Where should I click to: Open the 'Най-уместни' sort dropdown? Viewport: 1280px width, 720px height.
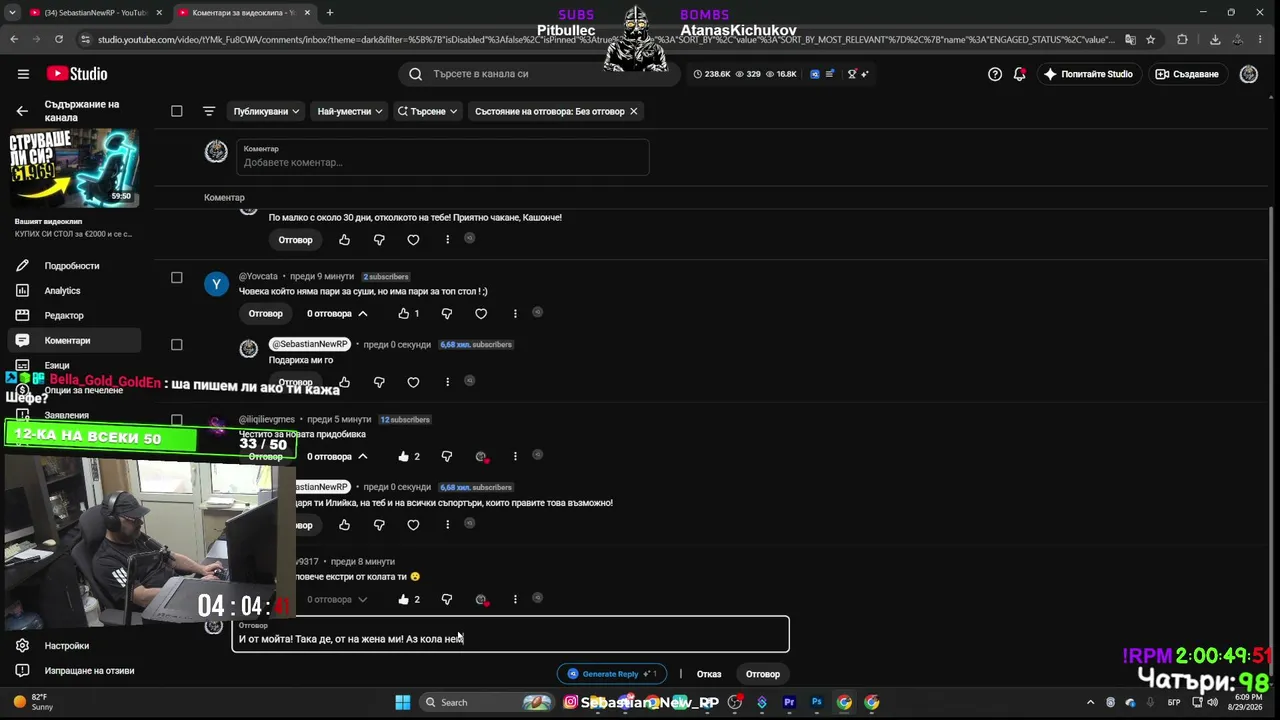[349, 111]
